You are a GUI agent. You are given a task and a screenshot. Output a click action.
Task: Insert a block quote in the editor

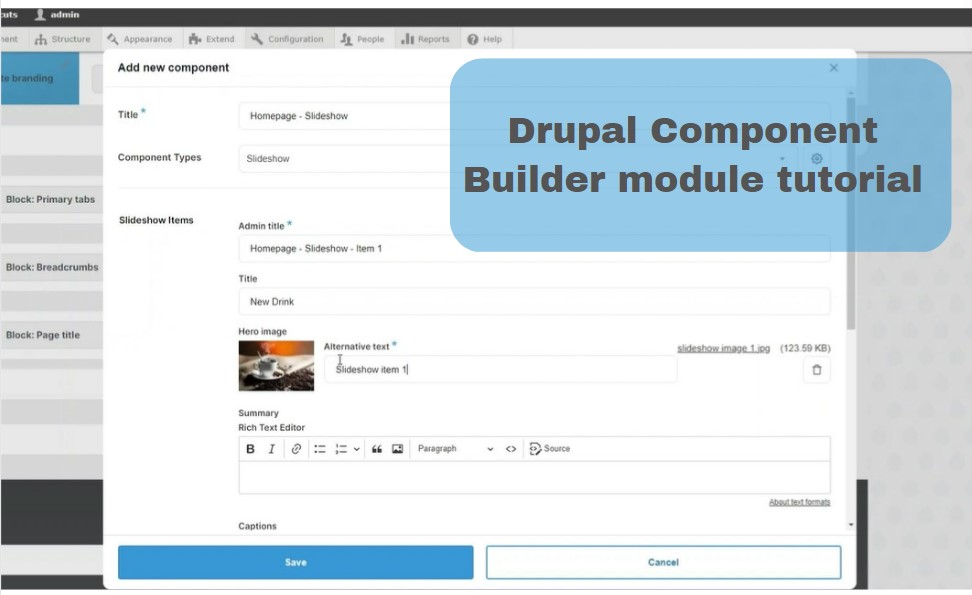[377, 449]
